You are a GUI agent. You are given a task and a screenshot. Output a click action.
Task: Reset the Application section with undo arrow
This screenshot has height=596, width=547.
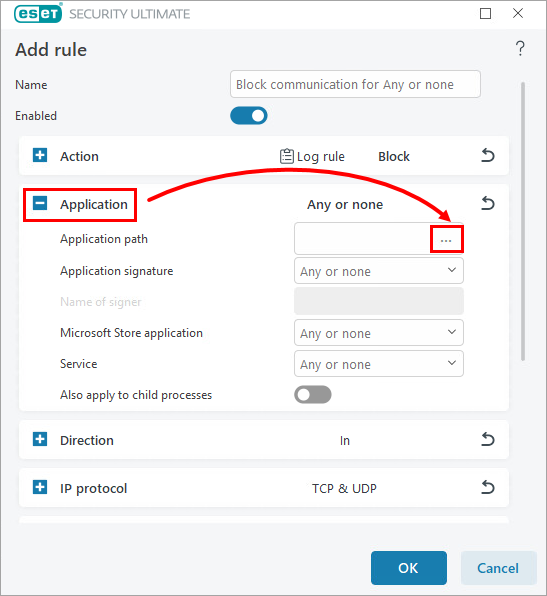488,203
